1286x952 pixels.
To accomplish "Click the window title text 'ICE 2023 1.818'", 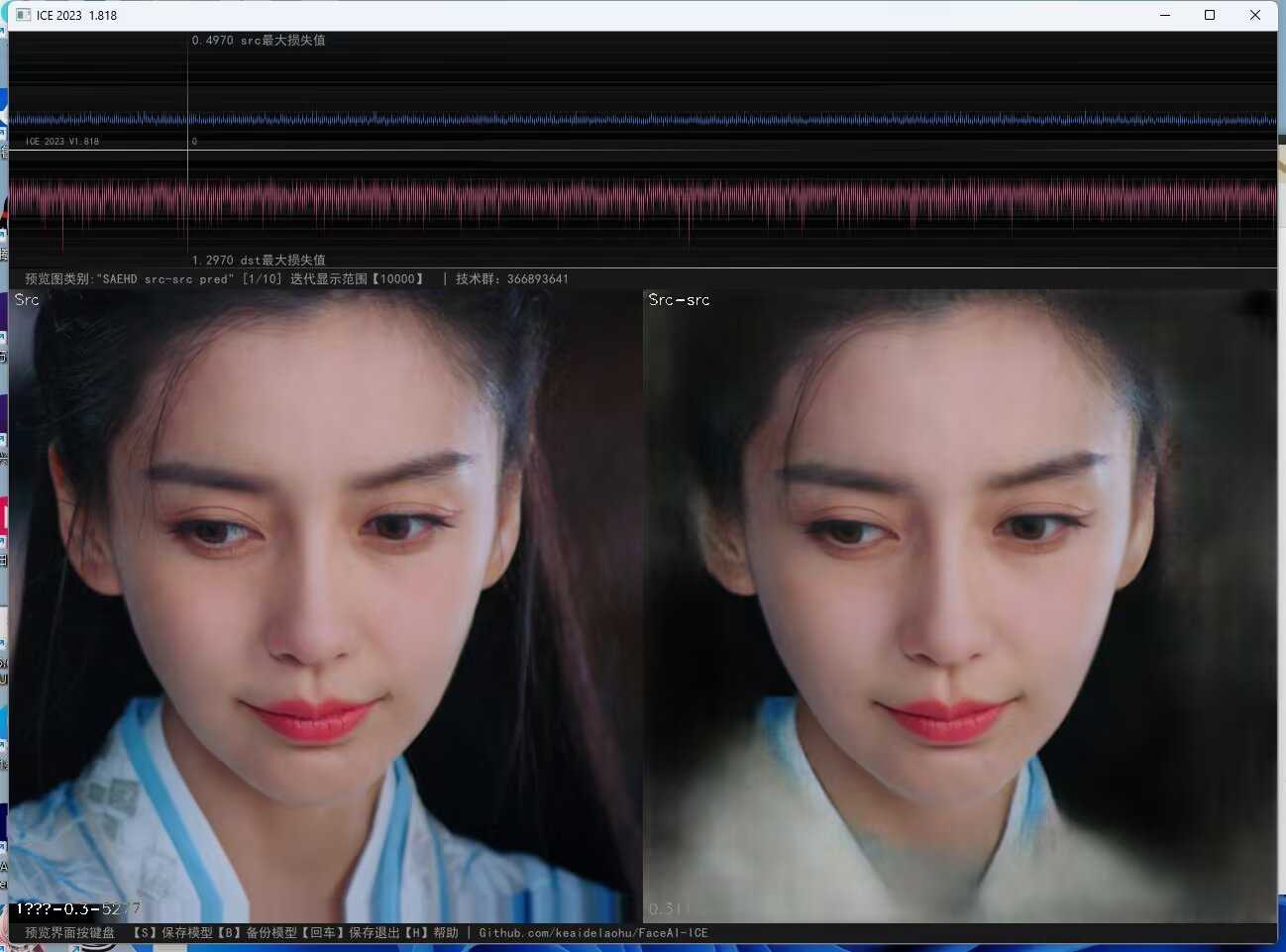I will [76, 15].
